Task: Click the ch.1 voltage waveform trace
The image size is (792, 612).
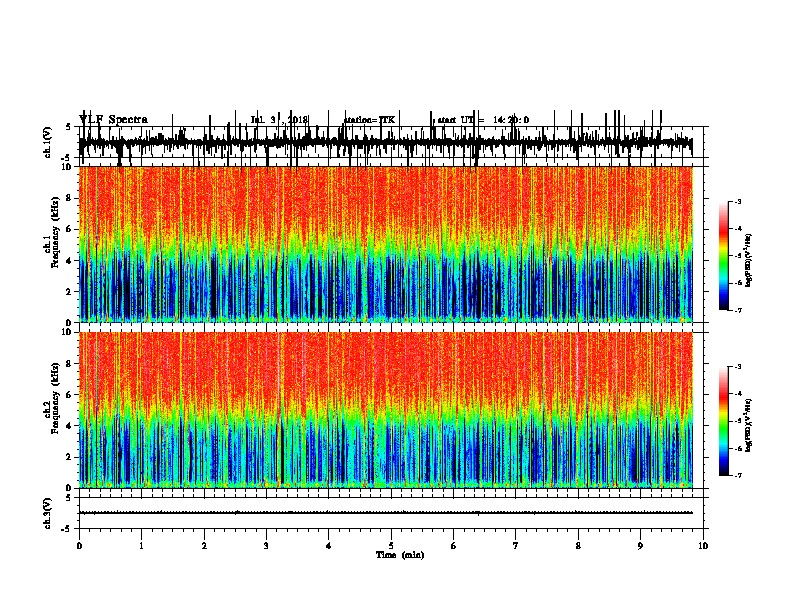Action: [385, 143]
